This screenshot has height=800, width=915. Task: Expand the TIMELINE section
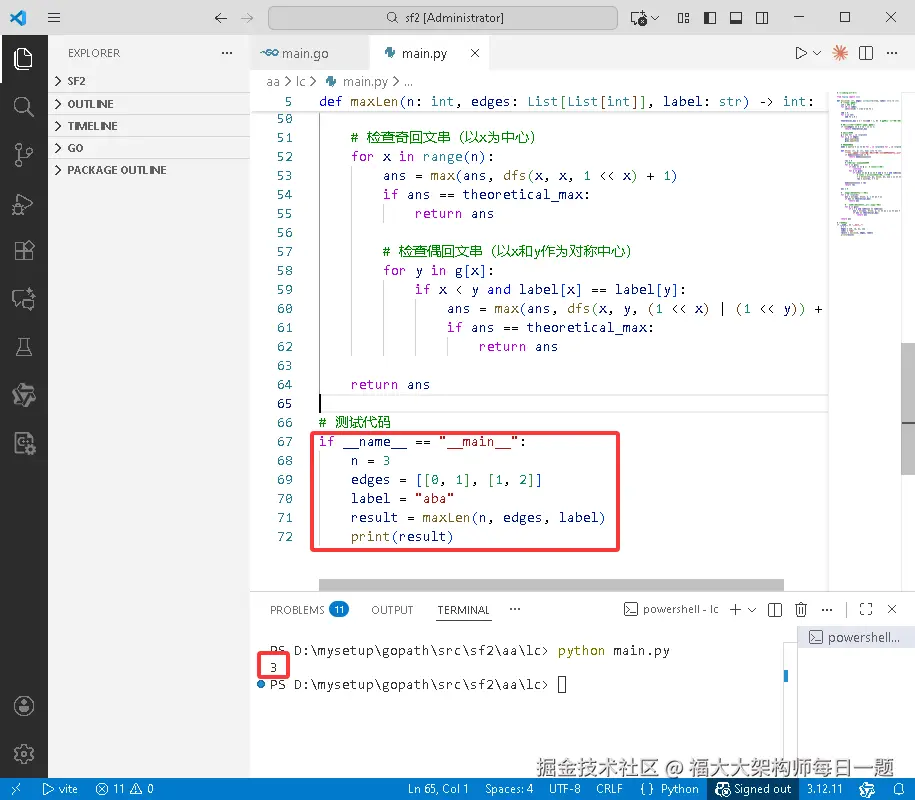(149, 126)
